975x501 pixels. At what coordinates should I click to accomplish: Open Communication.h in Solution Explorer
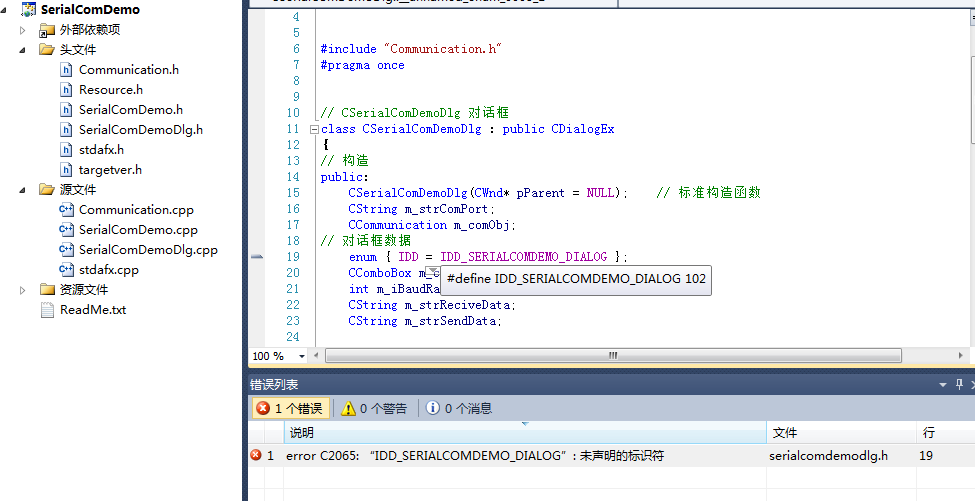[x=129, y=70]
